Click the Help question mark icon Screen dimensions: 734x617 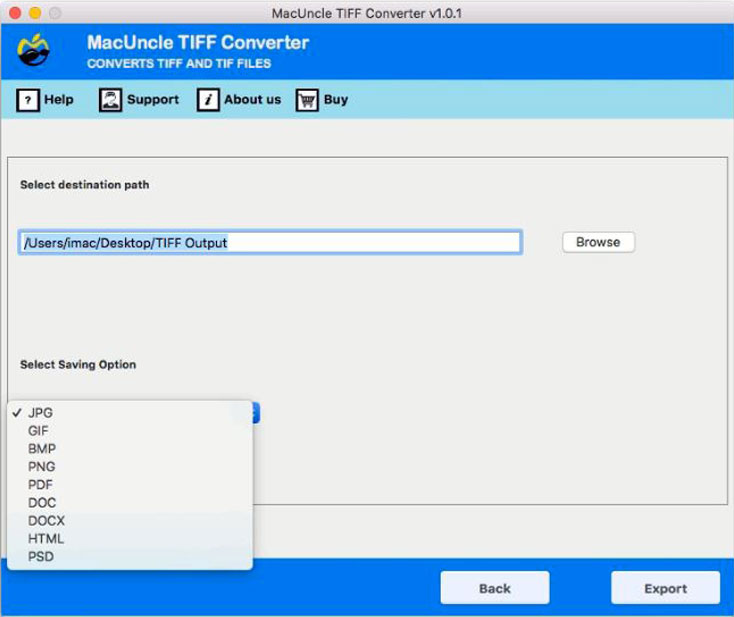[x=28, y=100]
